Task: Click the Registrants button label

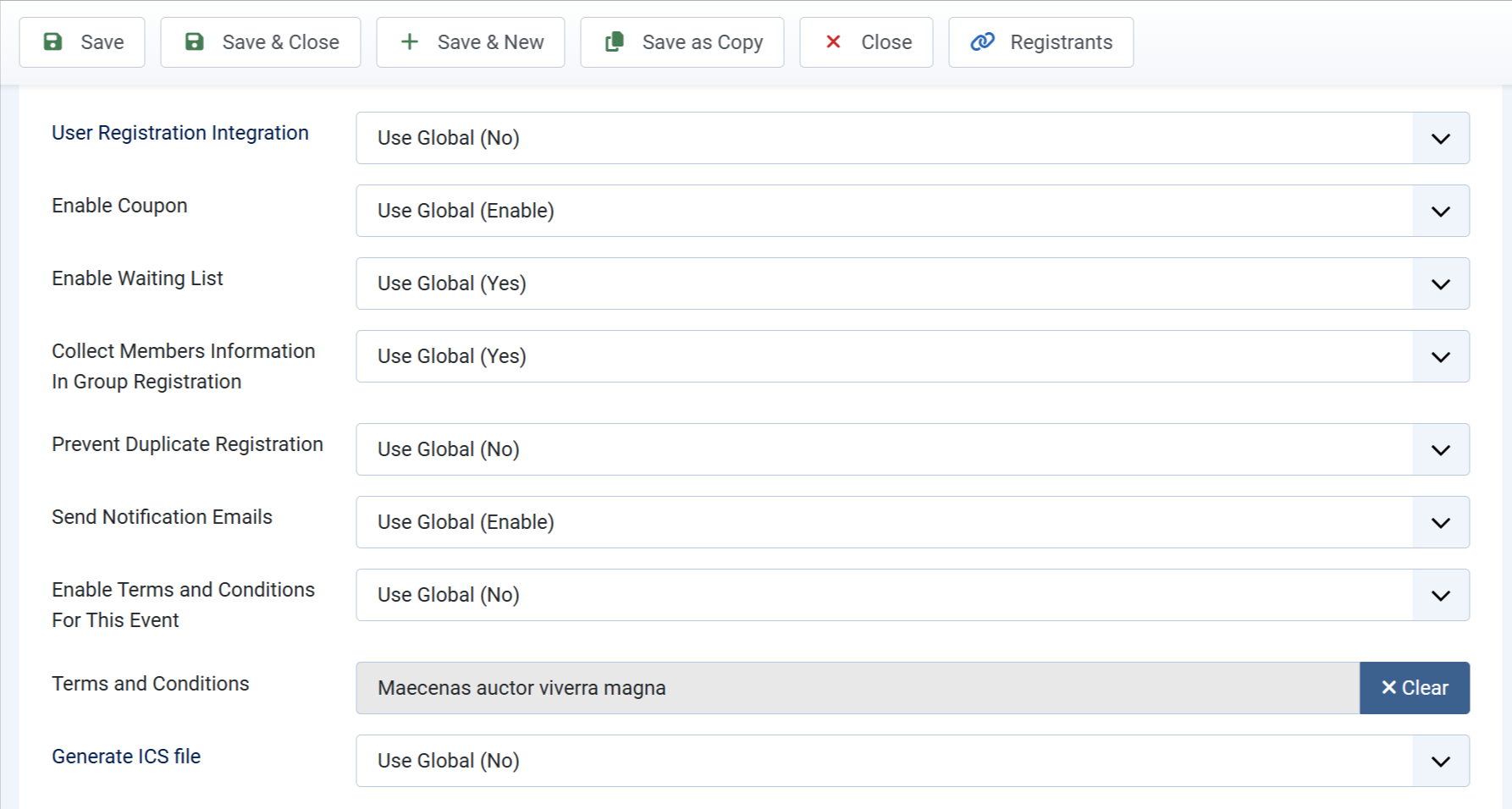Action: 1062,42
